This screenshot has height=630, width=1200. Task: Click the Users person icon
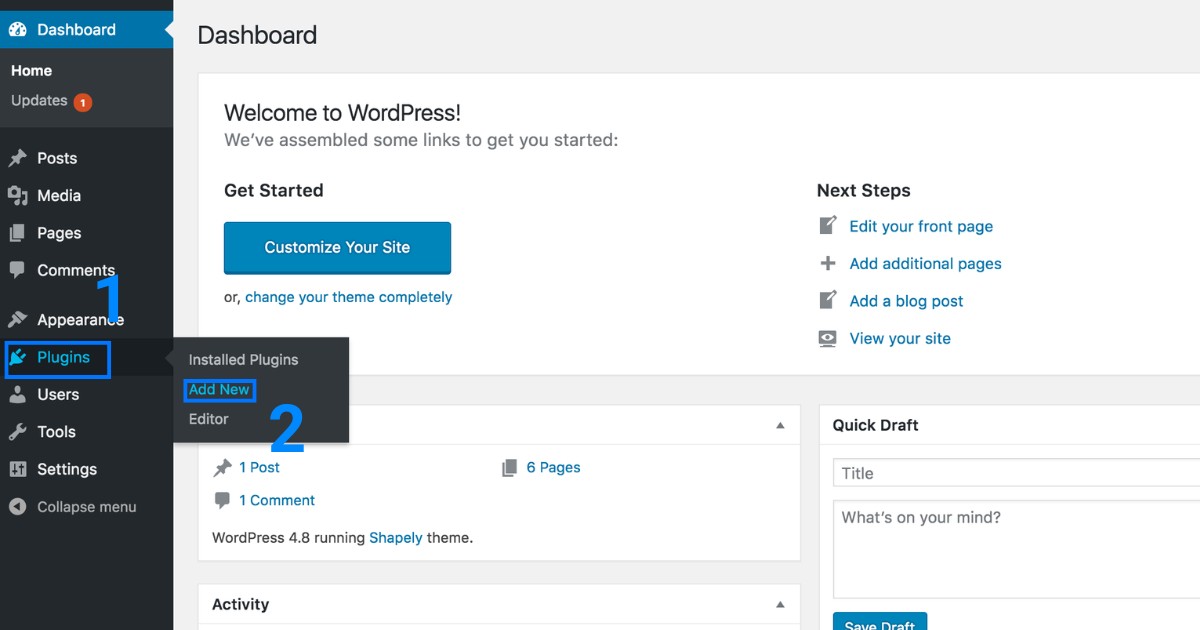[17, 395]
